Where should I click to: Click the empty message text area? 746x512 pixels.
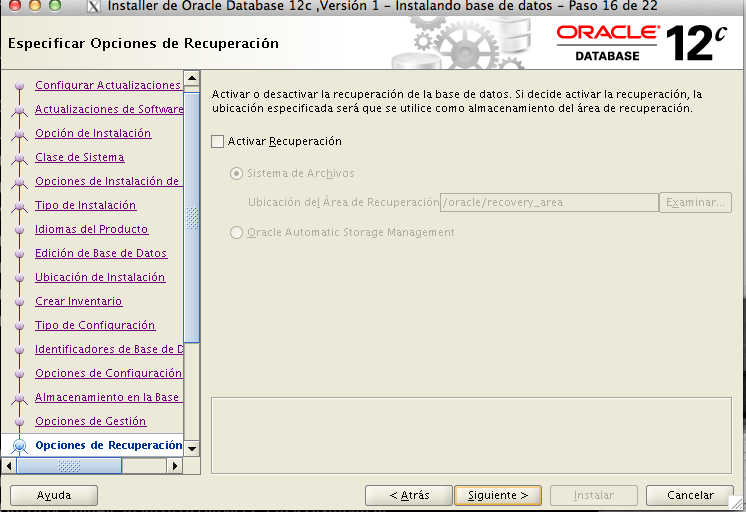(471, 435)
